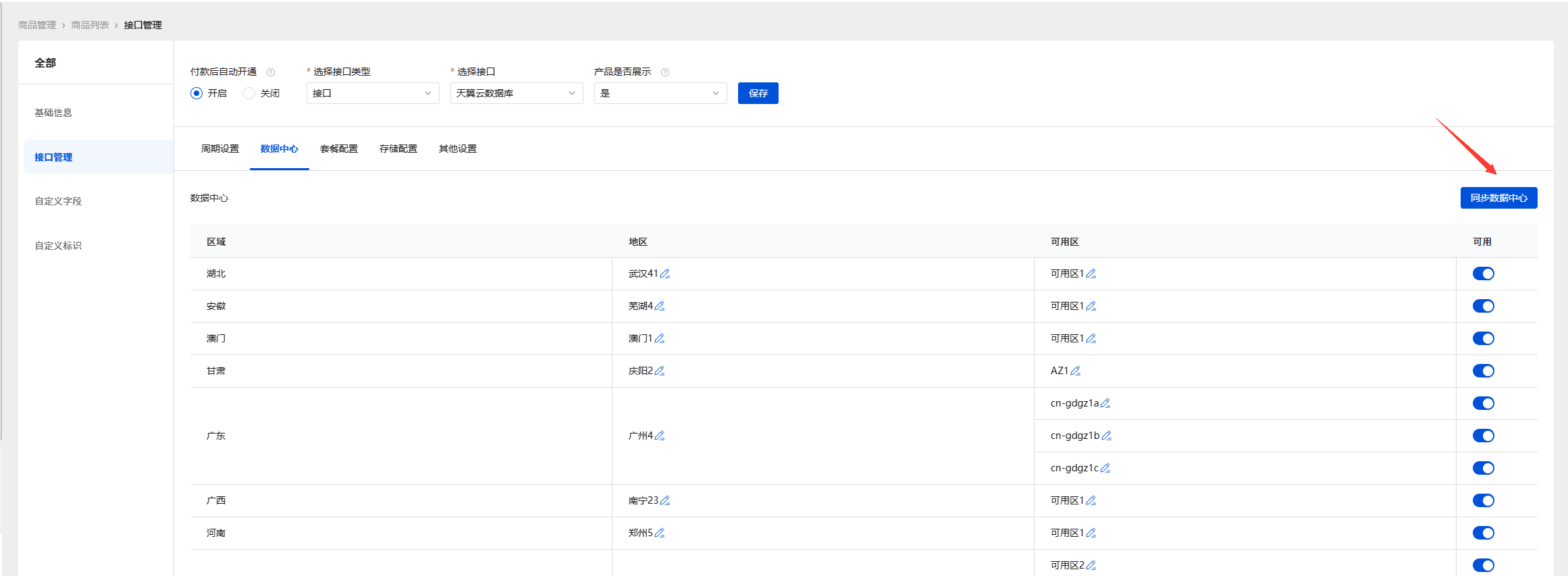Edit the 武汉41 region name
The image size is (1568, 576).
point(665,273)
